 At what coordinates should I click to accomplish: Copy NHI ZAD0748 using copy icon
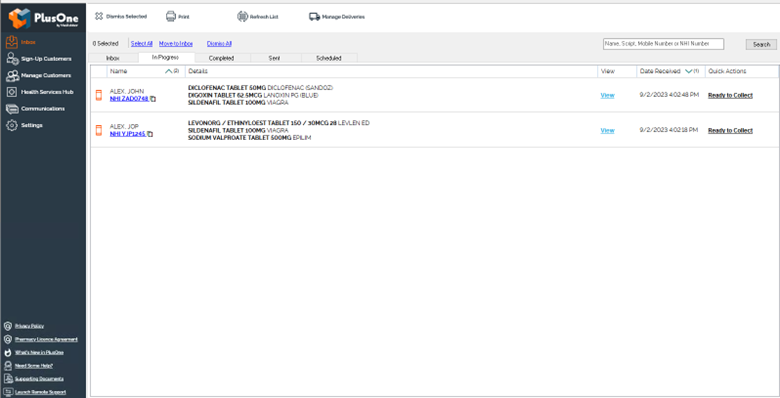[153, 99]
